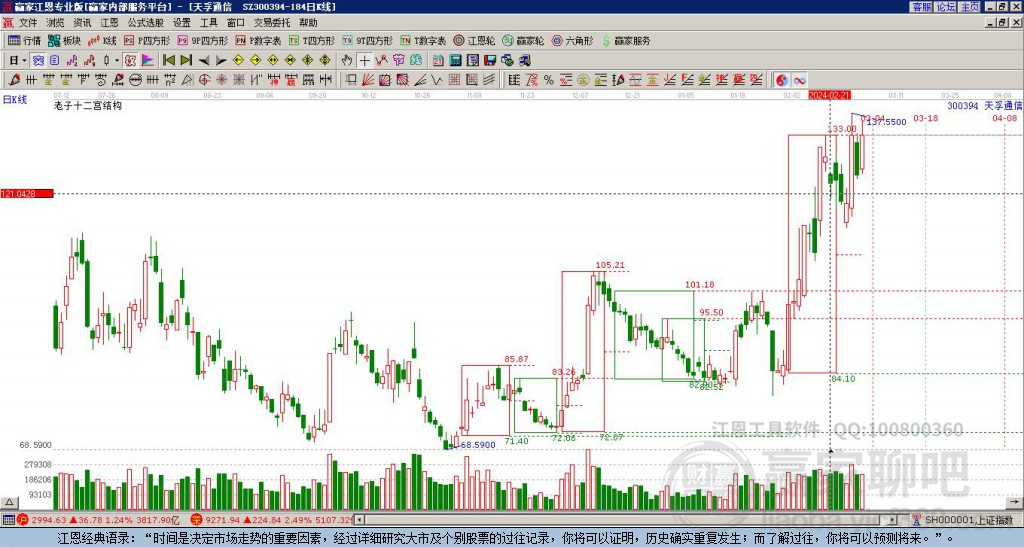
Task: Open the T数字表 tool
Action: (423, 40)
